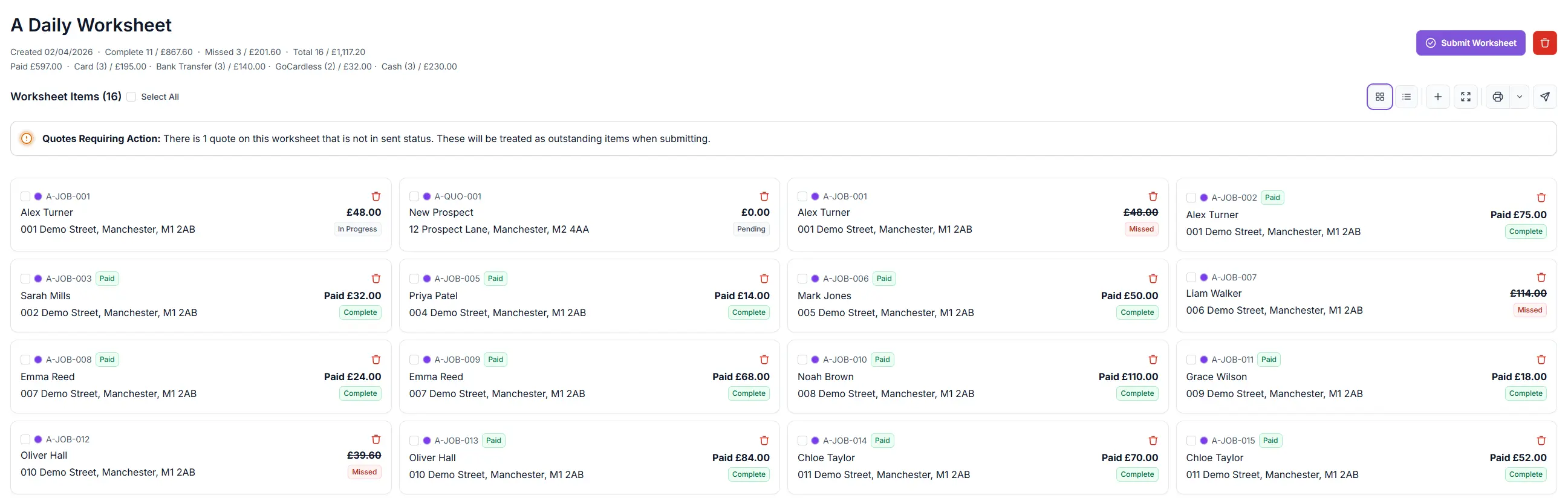
Task: Delete the entire worksheet with red trash icon
Action: [1545, 42]
